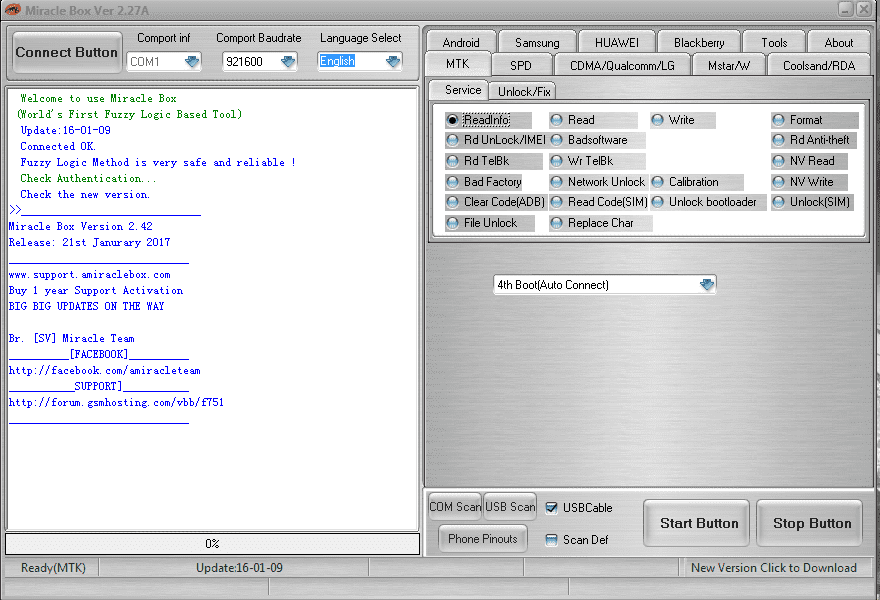Click the facebook.com/amiracleteam link text
880x600 pixels.
pyautogui.click(x=104, y=370)
